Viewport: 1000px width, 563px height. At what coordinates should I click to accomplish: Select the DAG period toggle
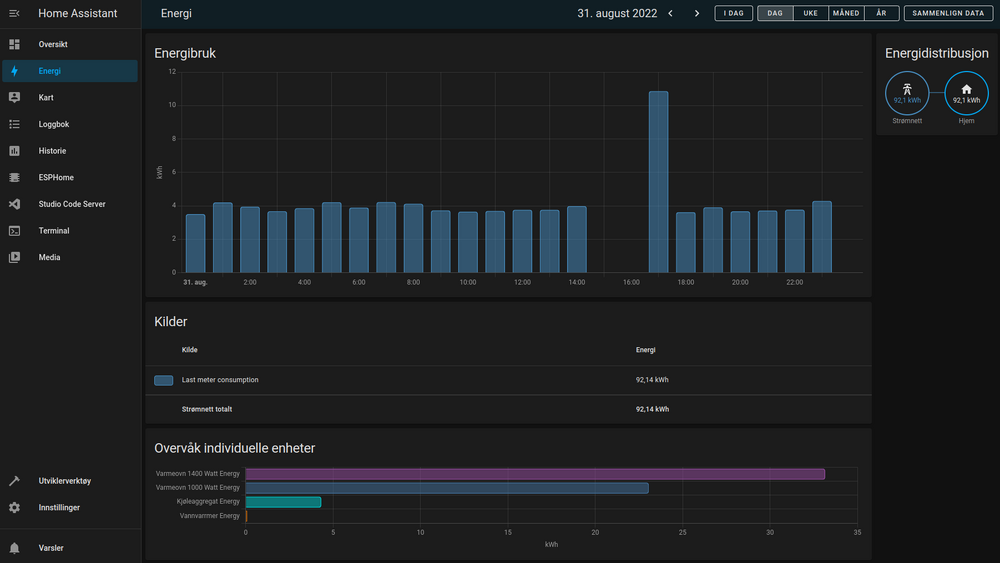point(775,14)
